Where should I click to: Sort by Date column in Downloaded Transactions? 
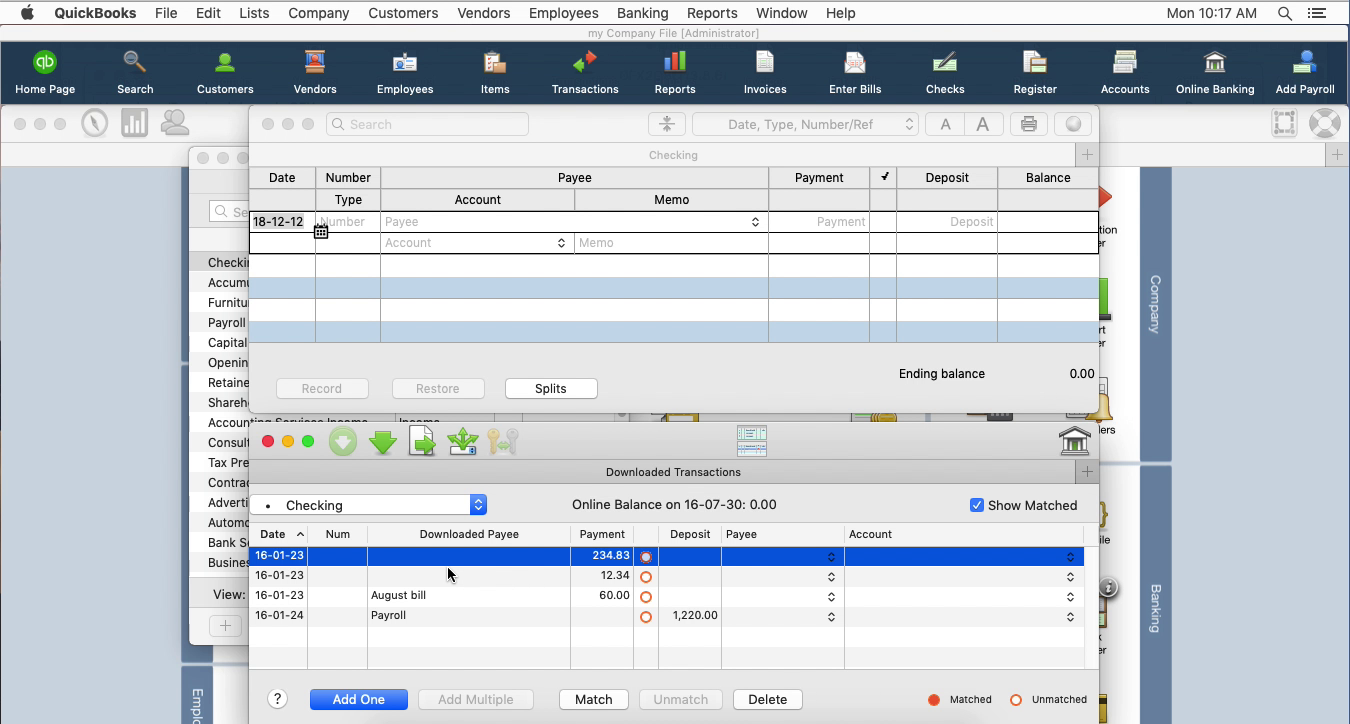pyautogui.click(x=278, y=534)
